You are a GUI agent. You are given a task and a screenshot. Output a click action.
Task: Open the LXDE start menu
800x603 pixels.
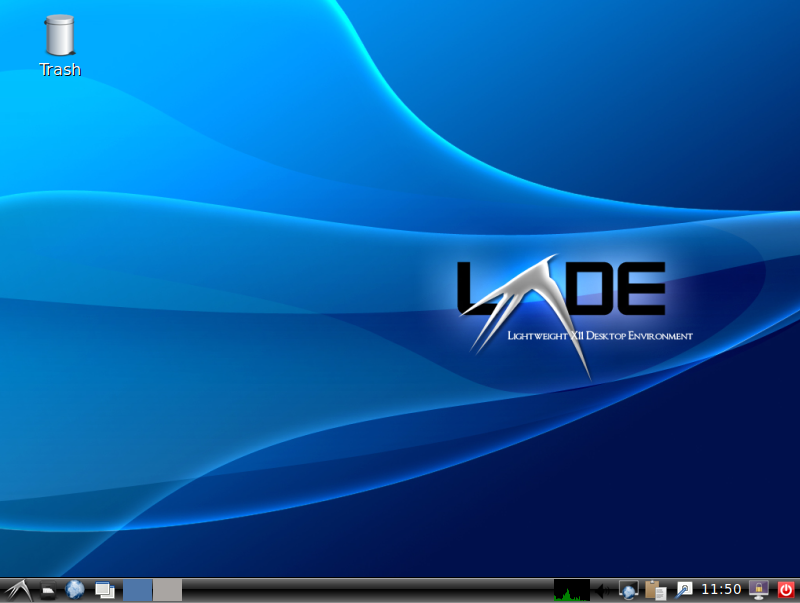[x=18, y=591]
